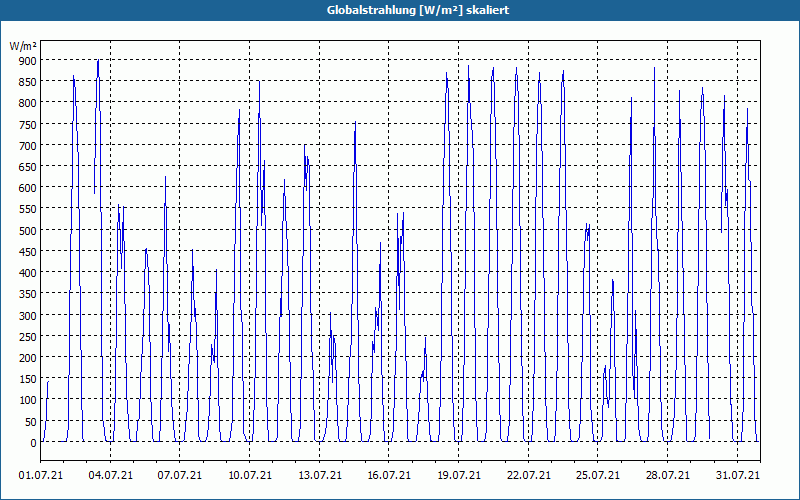Click the y-axis value 100

28,400
